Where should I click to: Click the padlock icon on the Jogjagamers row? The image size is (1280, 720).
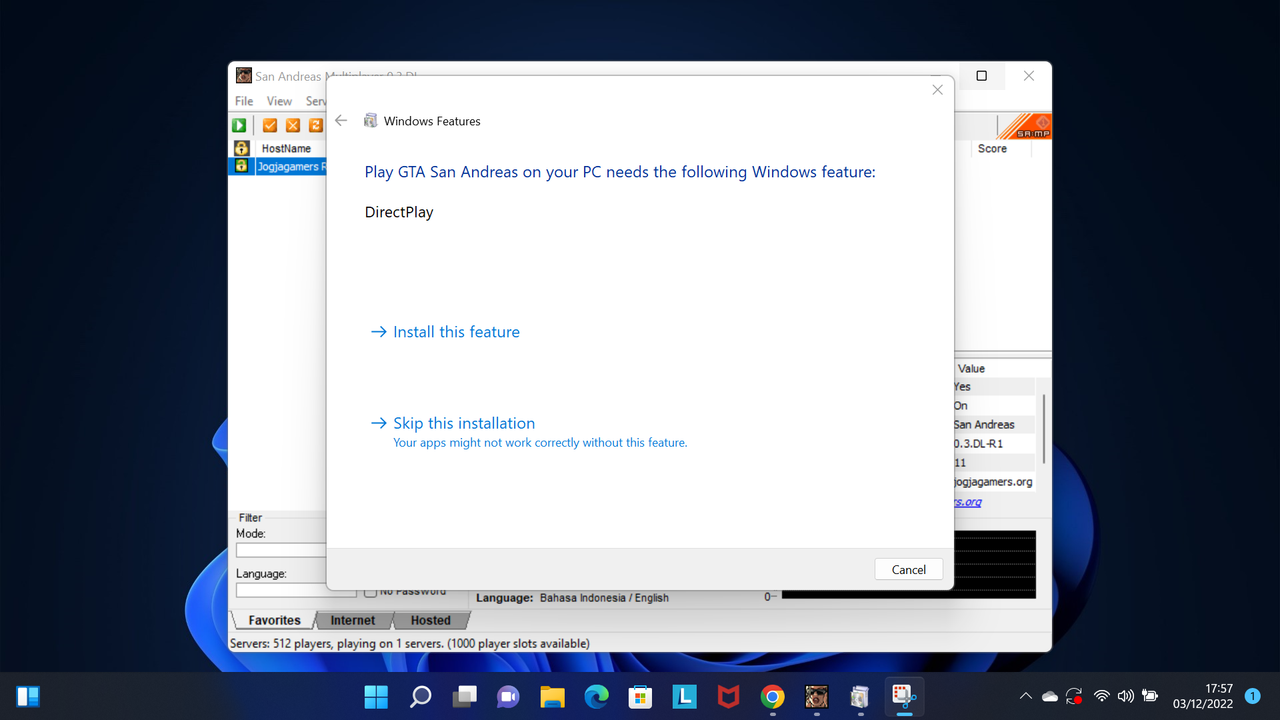click(240, 166)
